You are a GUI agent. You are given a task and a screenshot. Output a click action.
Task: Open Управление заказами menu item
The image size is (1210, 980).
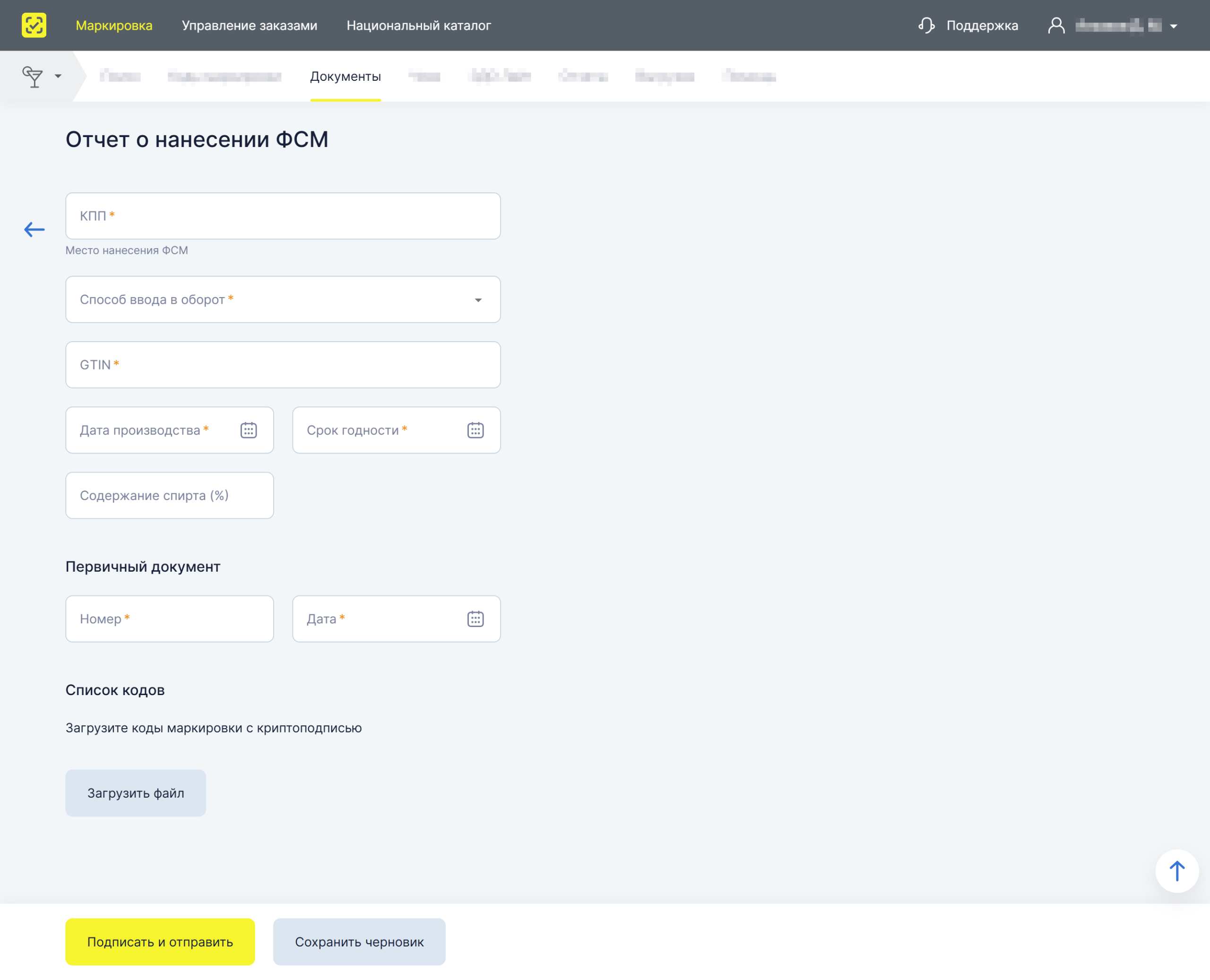(250, 26)
